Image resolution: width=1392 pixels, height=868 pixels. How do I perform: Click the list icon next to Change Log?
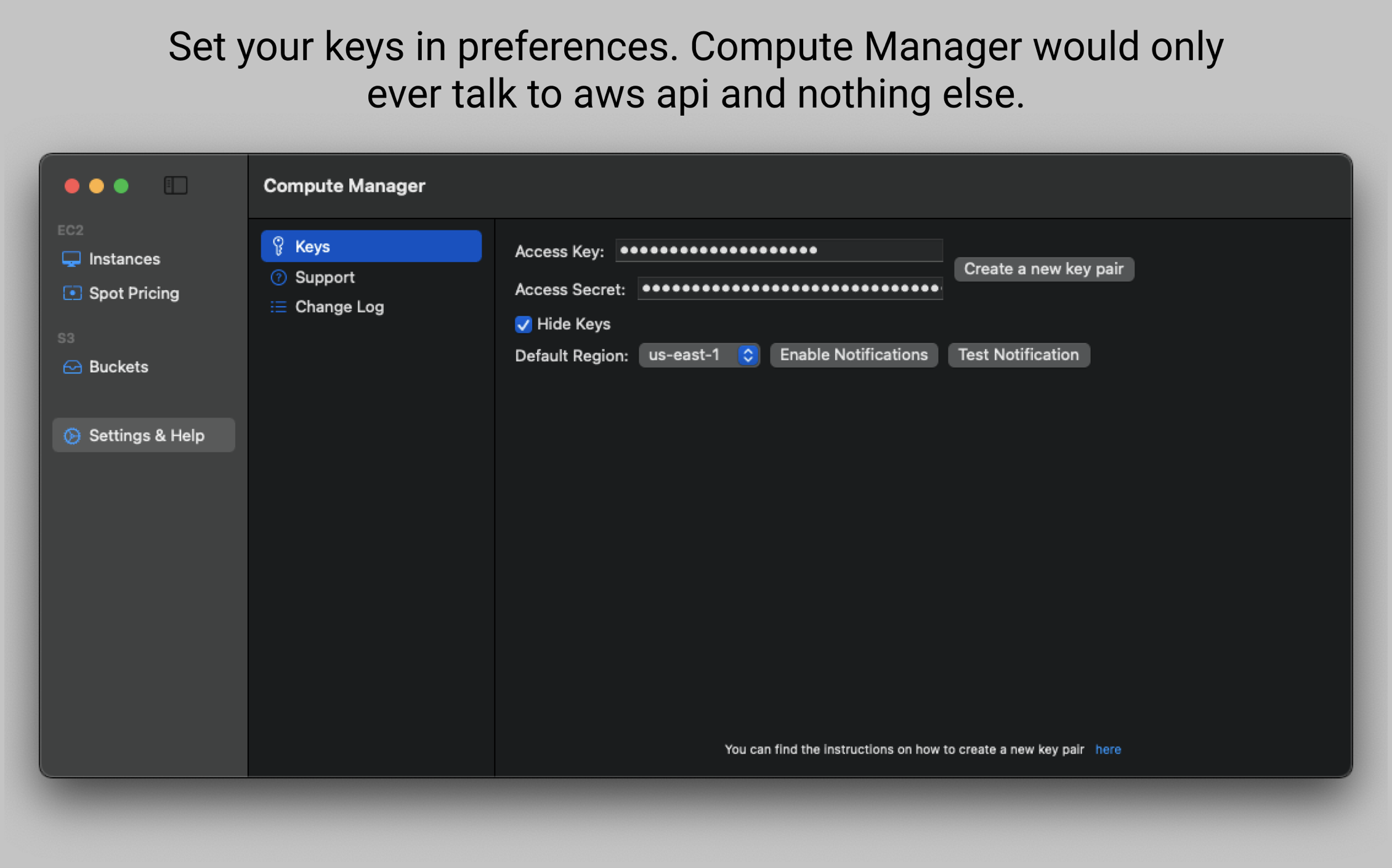[279, 307]
